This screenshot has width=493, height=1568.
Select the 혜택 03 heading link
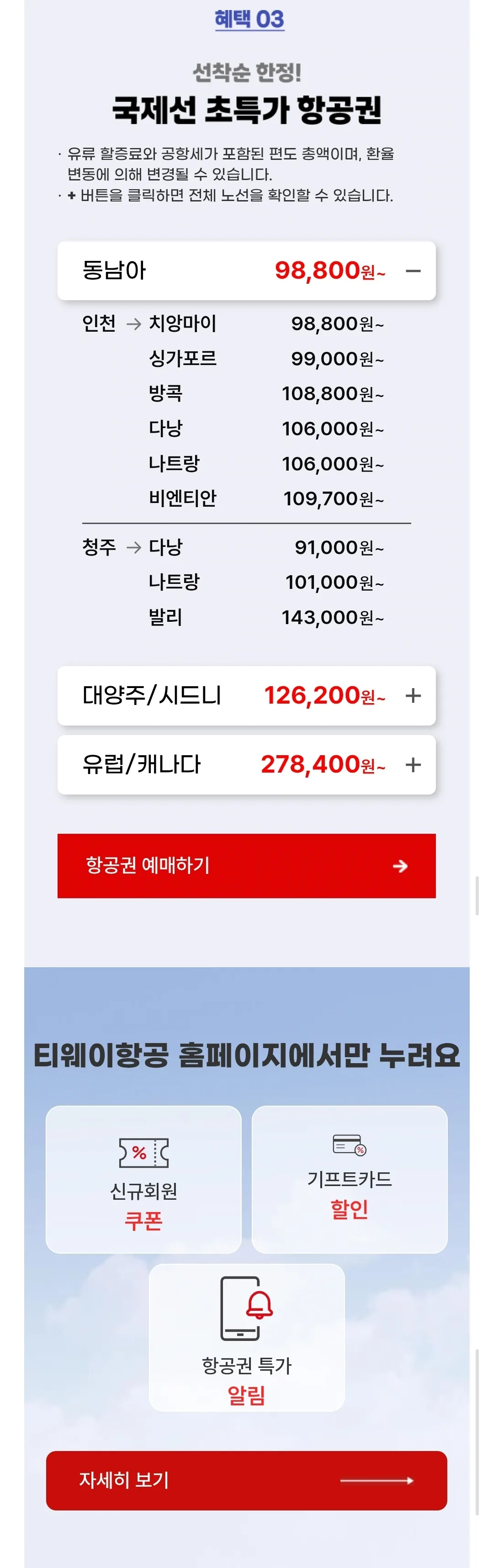click(249, 20)
